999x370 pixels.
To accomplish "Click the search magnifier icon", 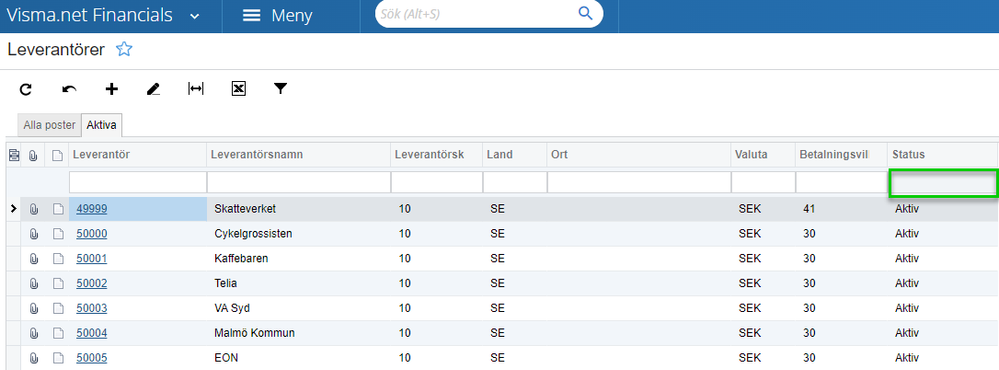I will (585, 13).
